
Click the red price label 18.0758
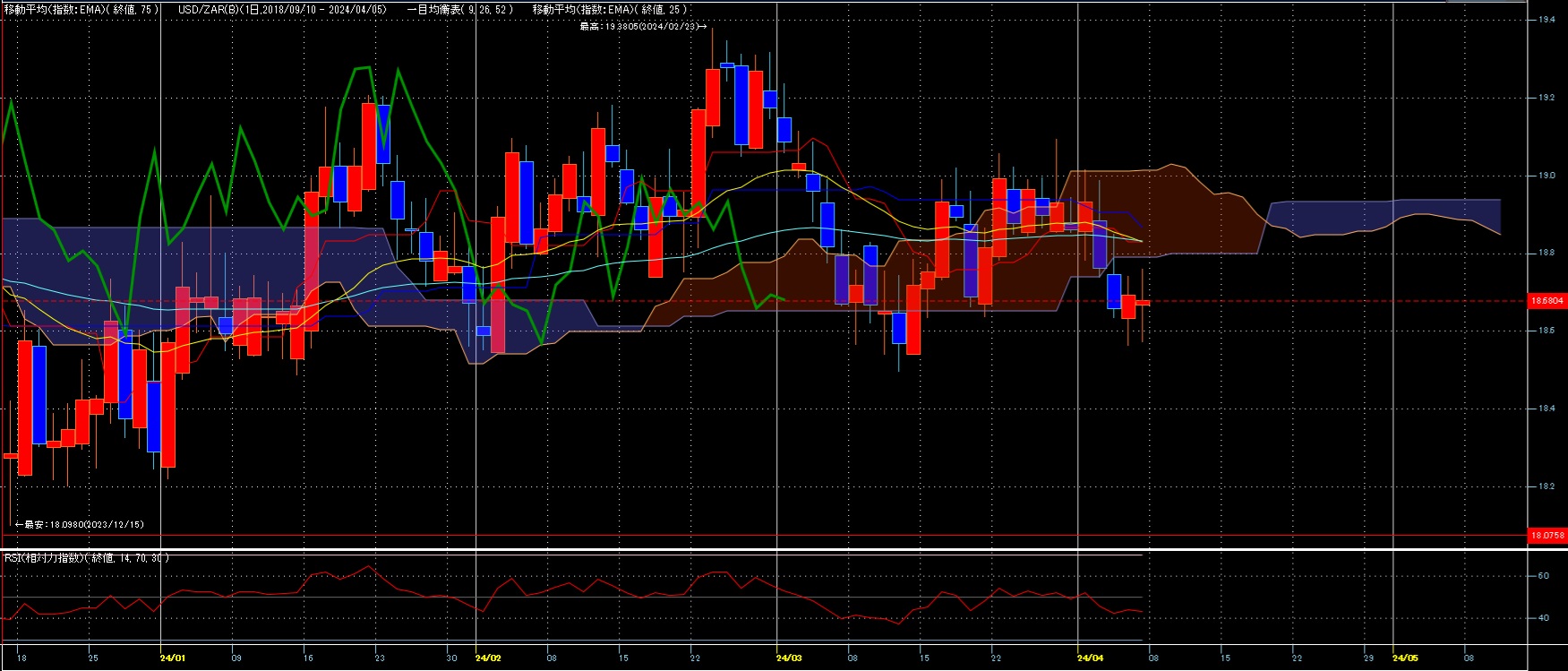1547,536
